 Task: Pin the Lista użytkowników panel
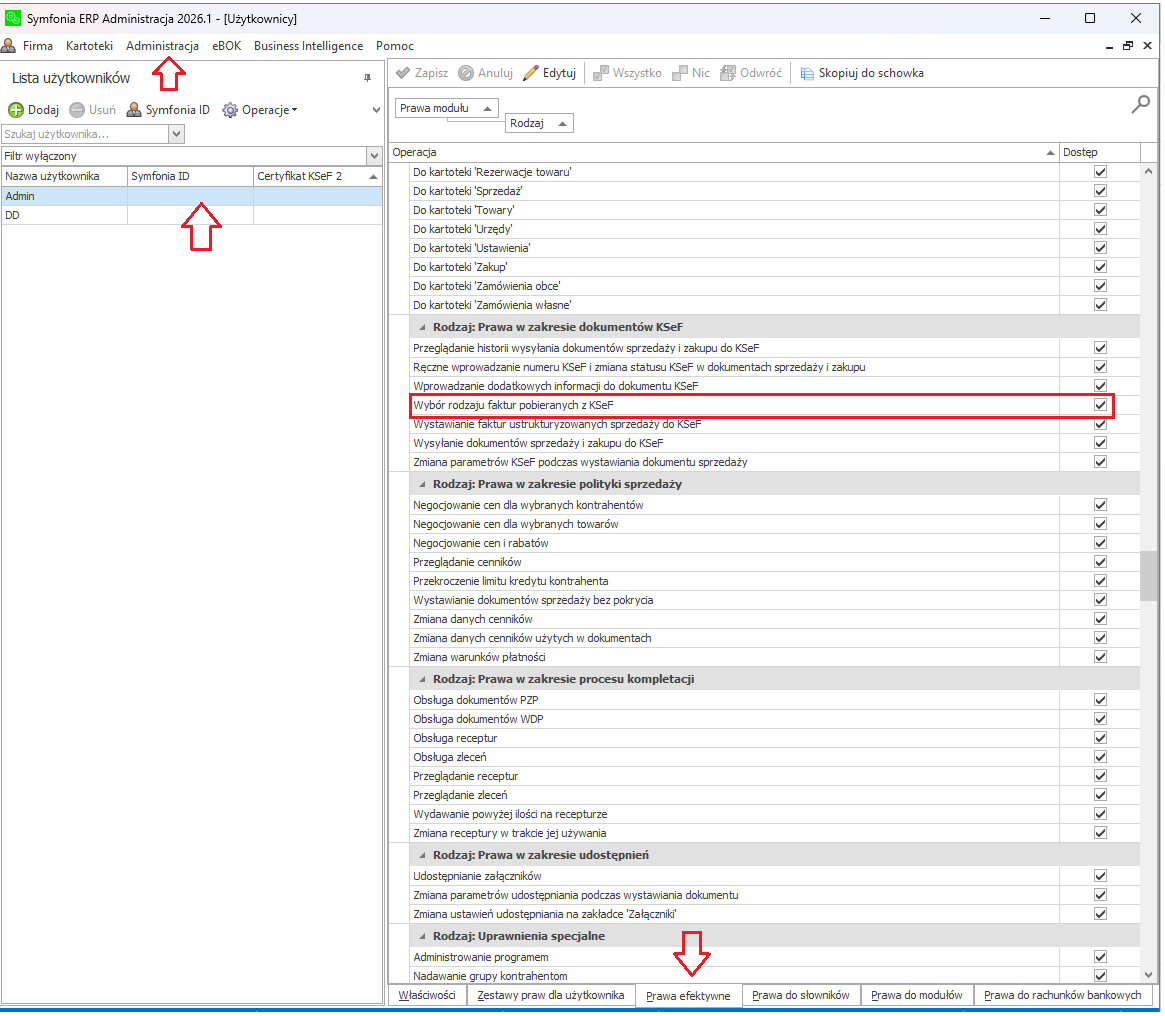click(x=367, y=78)
